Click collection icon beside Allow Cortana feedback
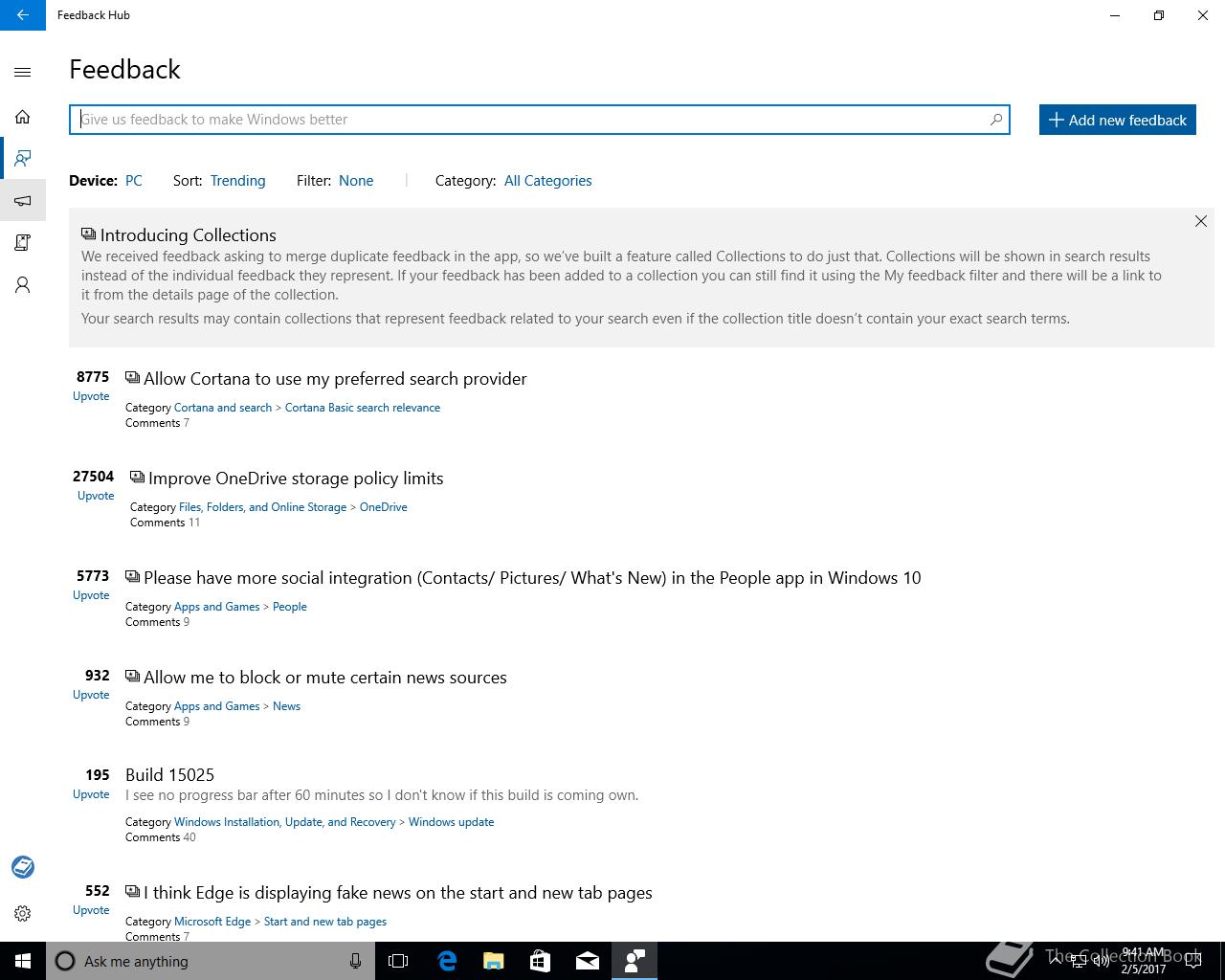Viewport: 1225px width, 980px height. coord(132,378)
